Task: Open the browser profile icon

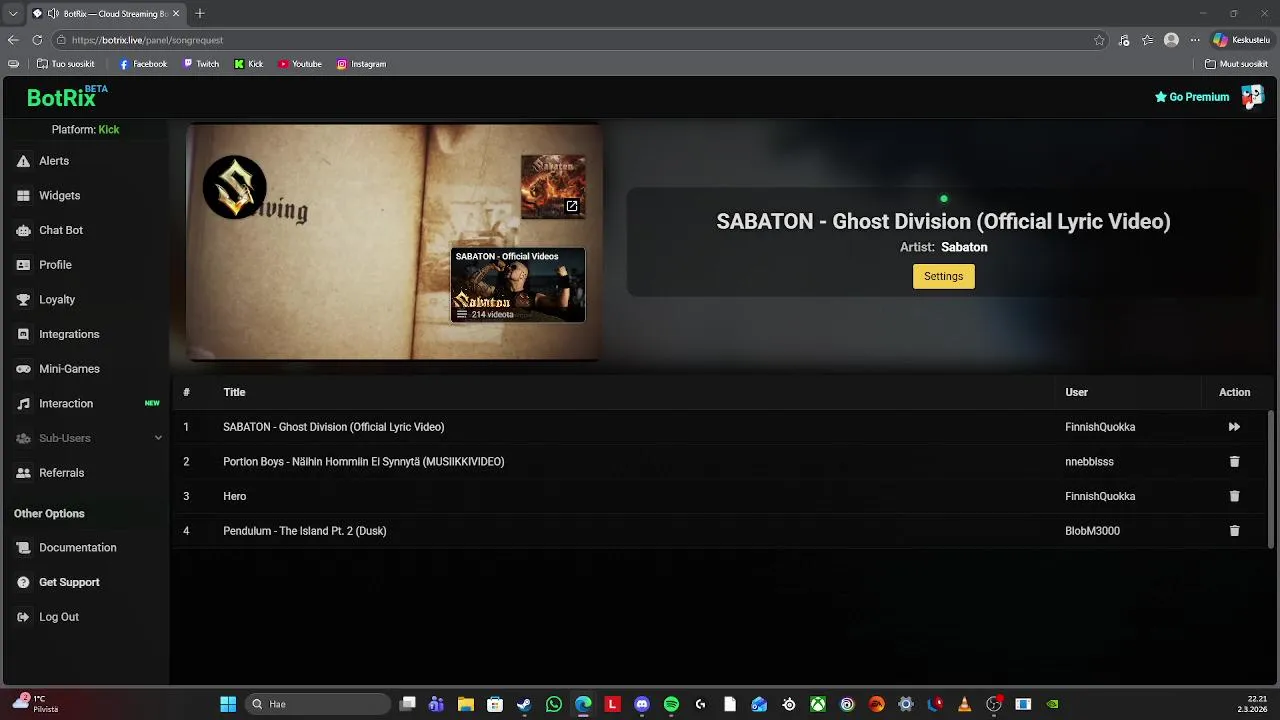Action: tap(1171, 40)
